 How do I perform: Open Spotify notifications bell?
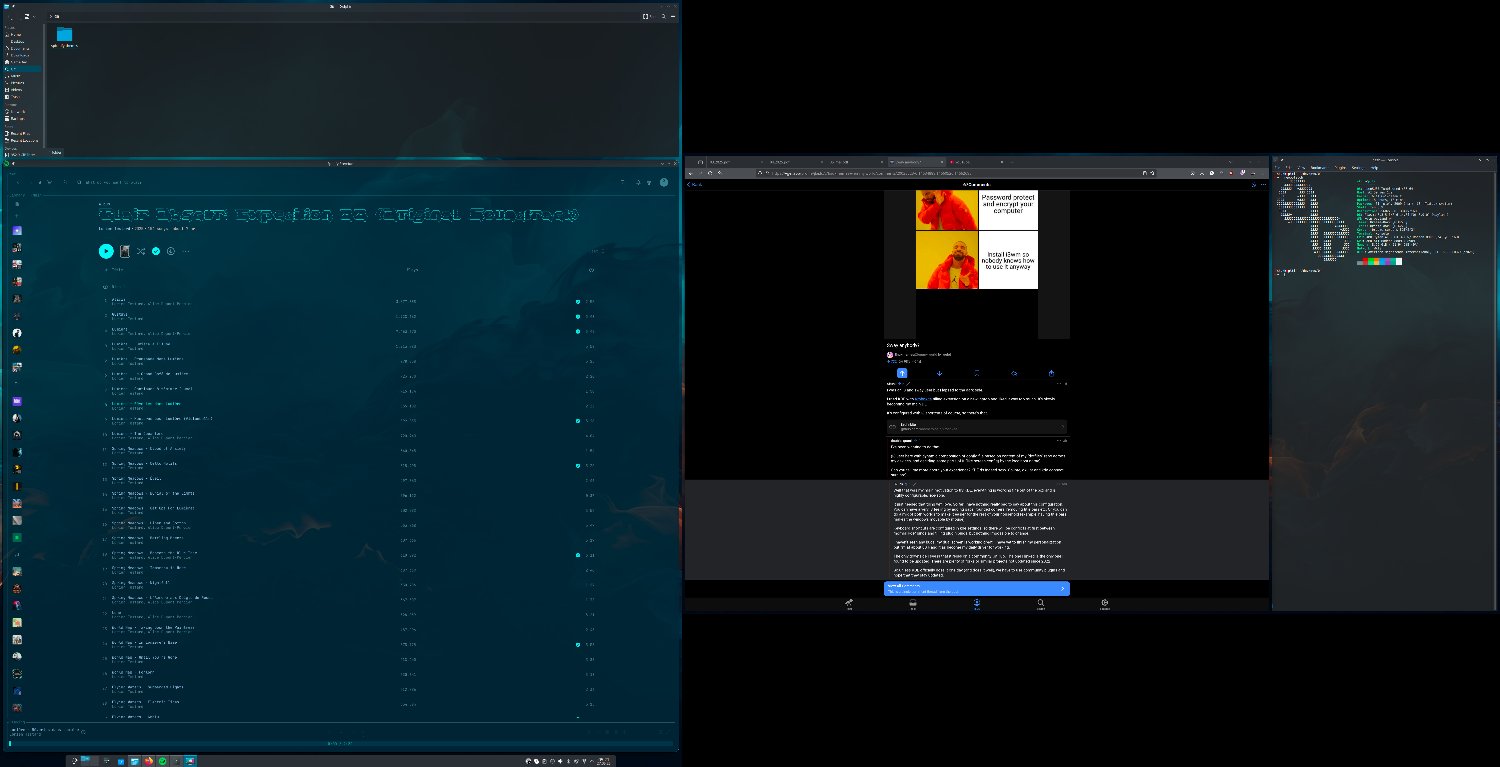pyautogui.click(x=637, y=182)
